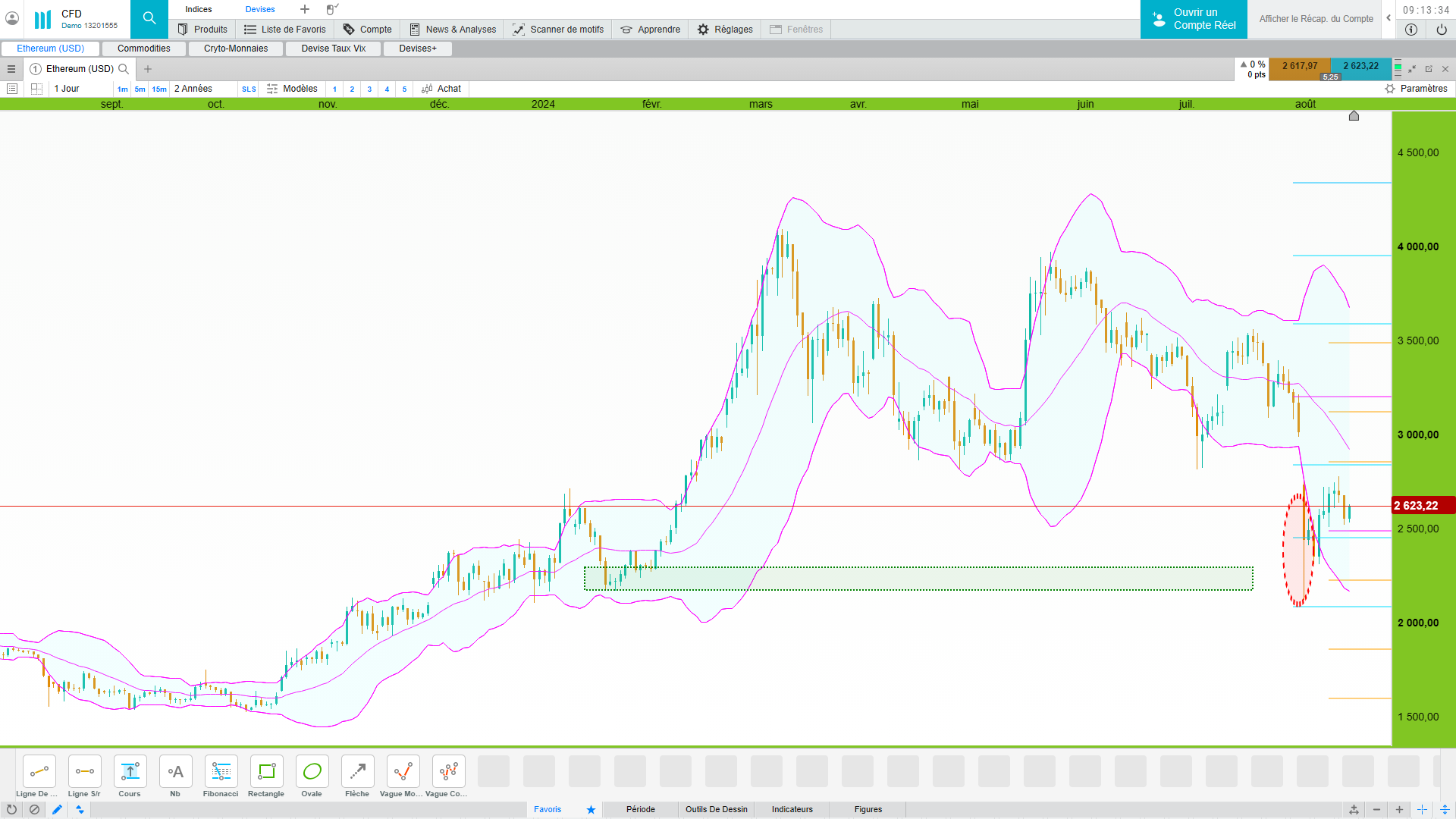Click the 2 623,22 buy price box
This screenshot has width=1456, height=819.
pos(1360,66)
